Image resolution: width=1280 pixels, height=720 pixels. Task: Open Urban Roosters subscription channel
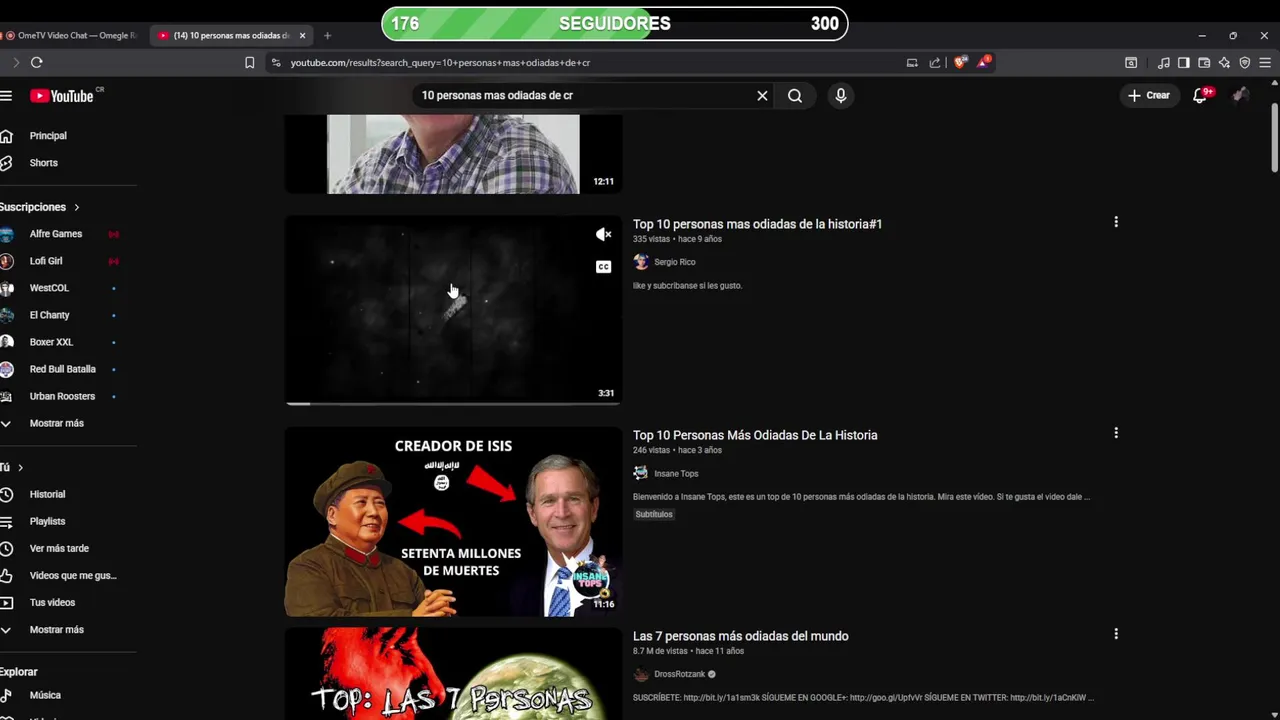point(62,396)
